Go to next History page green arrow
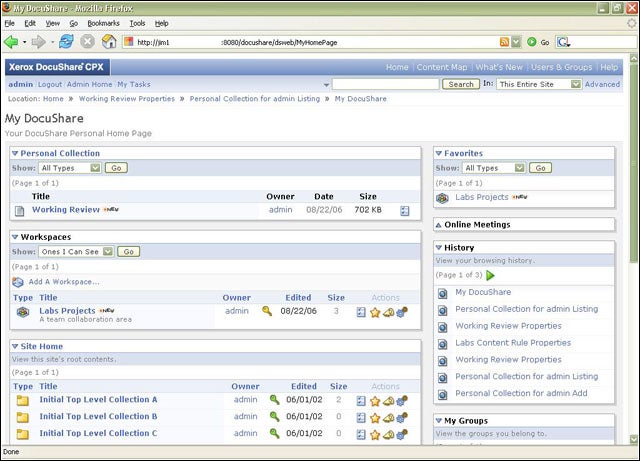 click(491, 275)
